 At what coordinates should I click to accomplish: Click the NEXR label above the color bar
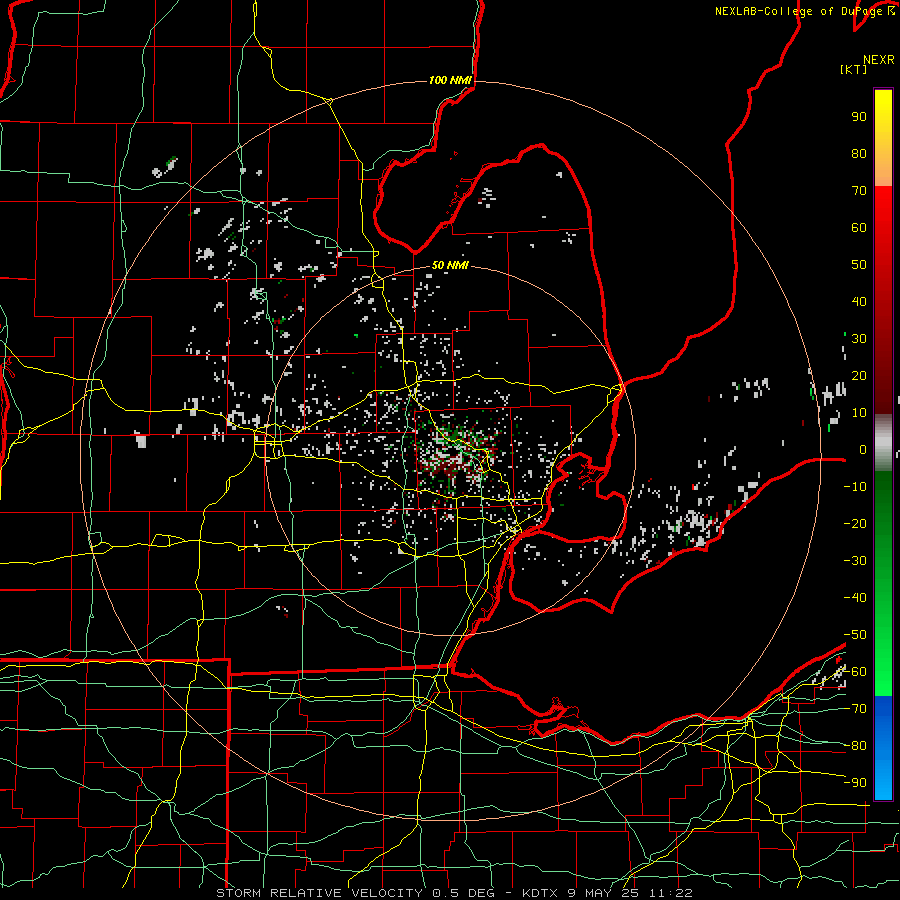coord(879,60)
